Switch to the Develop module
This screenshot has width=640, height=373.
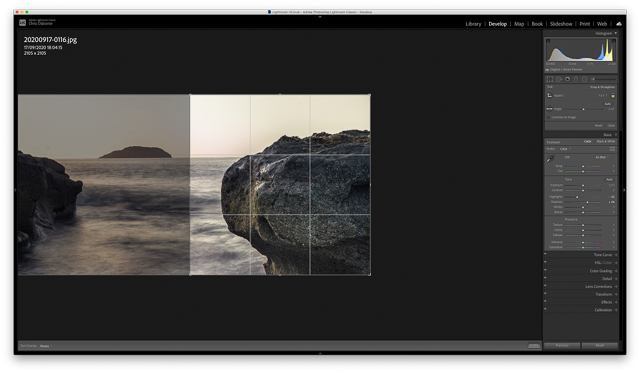498,24
